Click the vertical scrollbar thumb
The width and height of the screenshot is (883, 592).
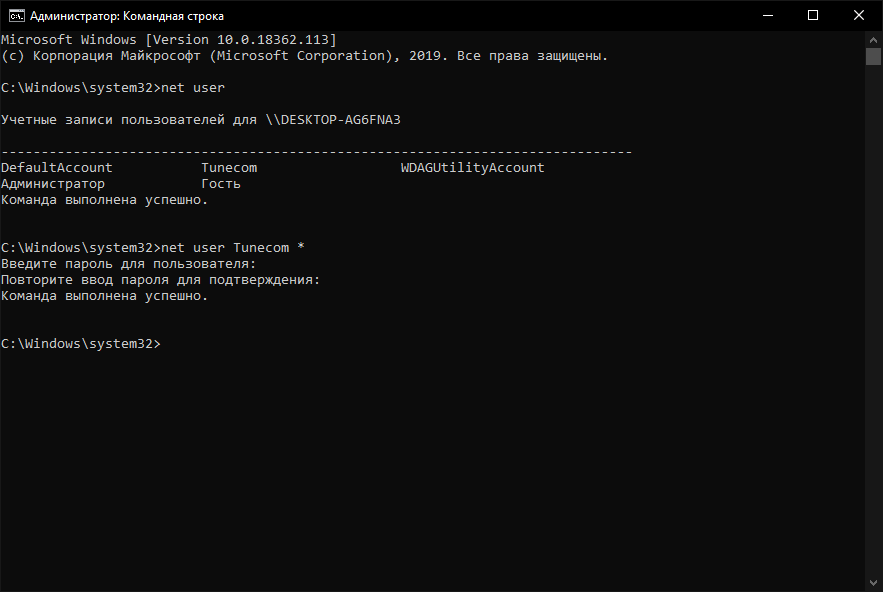point(873,55)
